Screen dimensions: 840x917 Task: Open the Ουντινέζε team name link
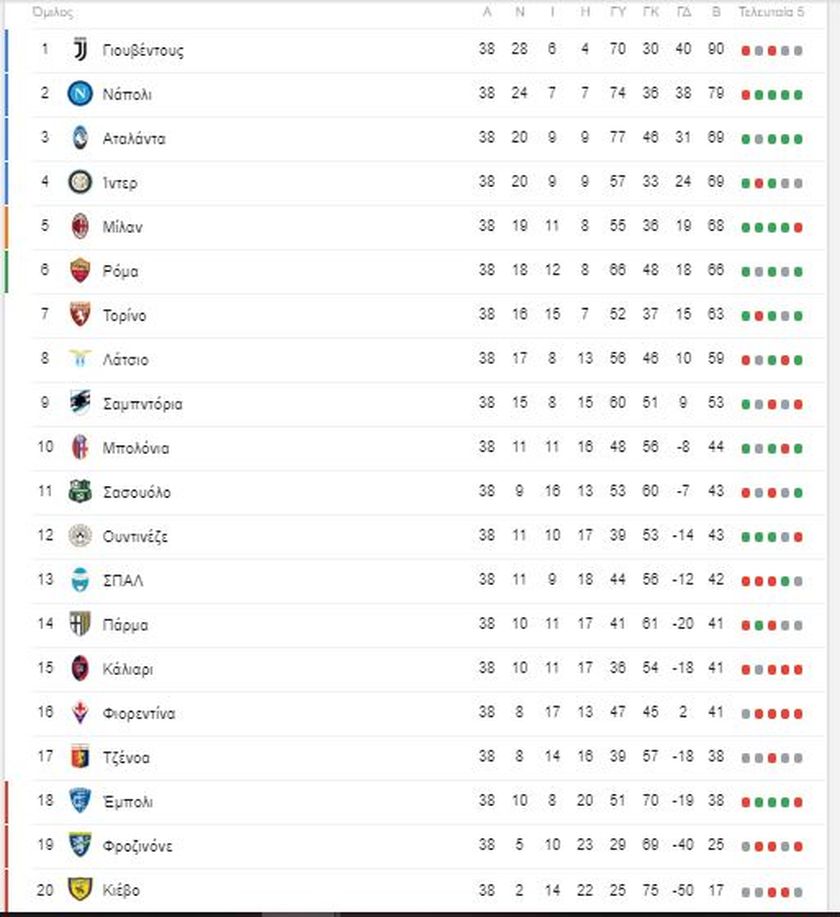point(135,536)
